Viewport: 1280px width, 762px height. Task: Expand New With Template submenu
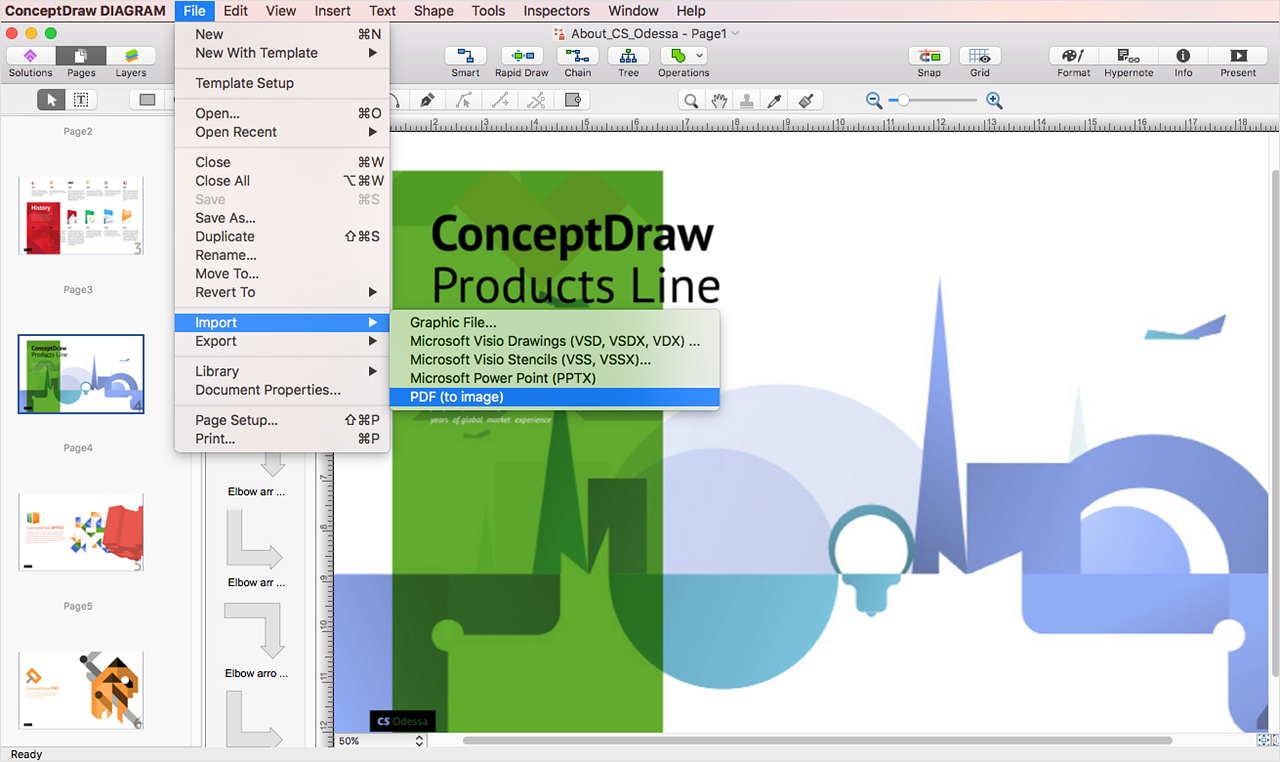click(282, 53)
